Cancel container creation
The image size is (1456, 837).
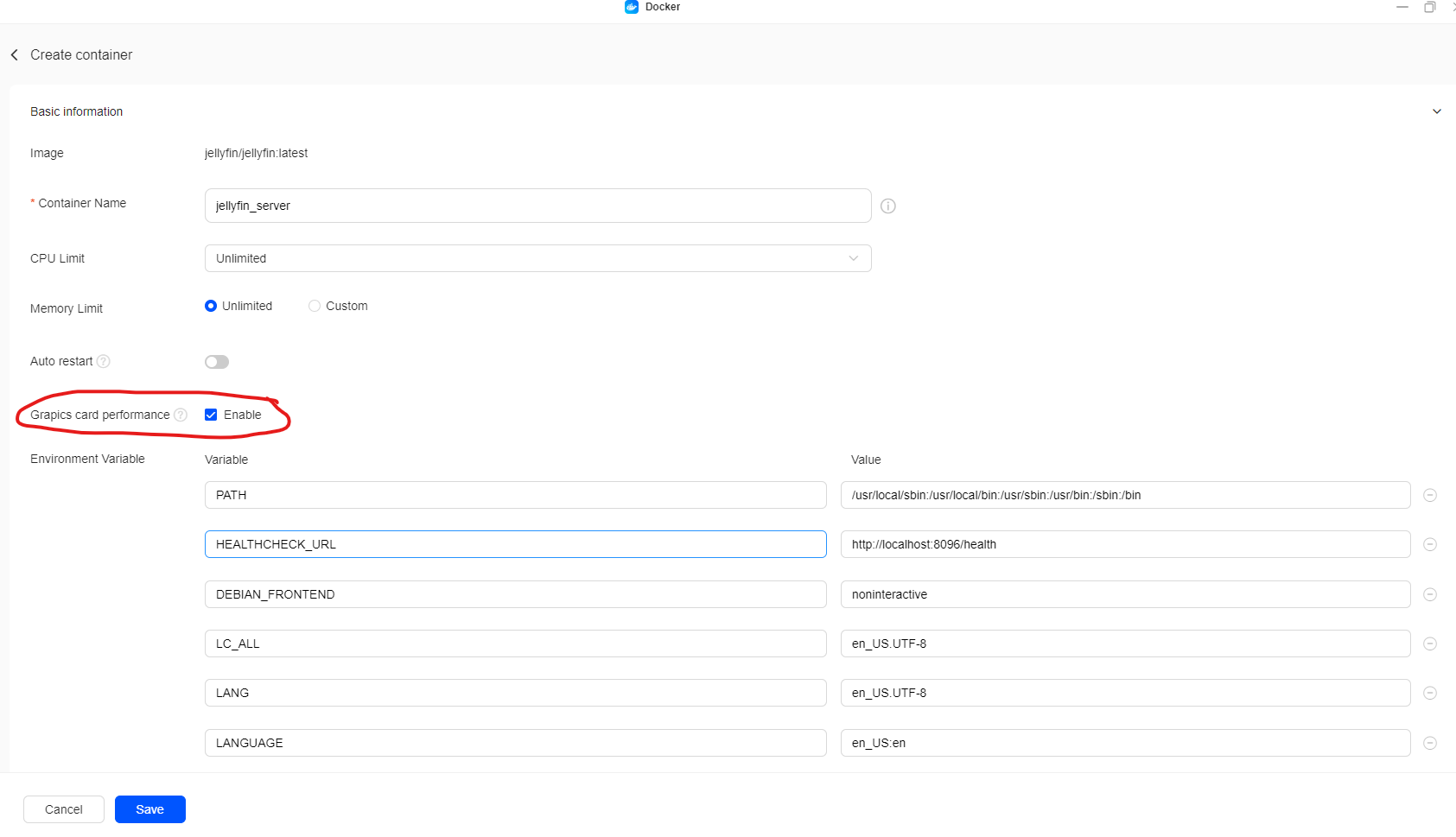tap(64, 809)
